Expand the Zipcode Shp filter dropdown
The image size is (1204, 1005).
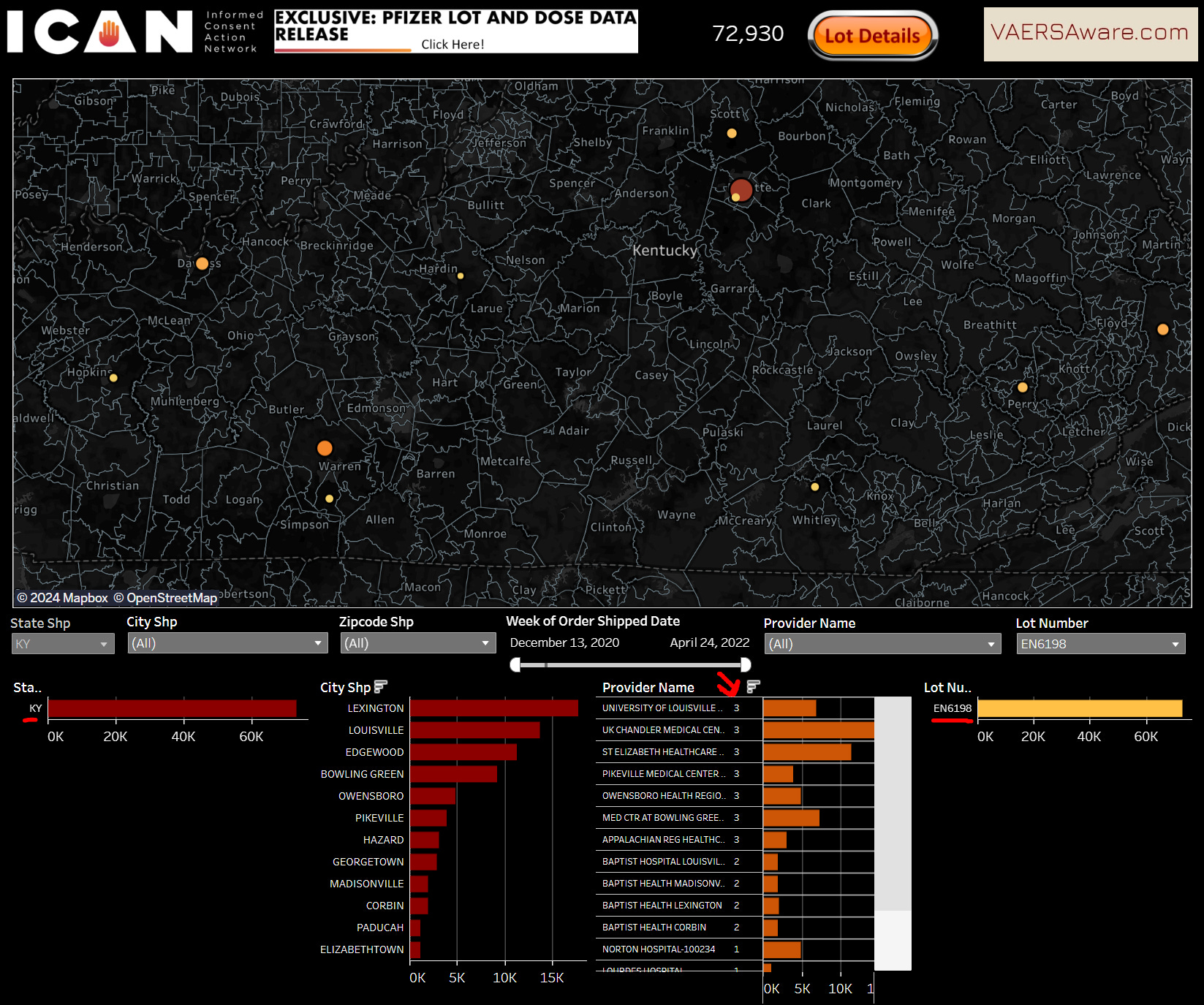pos(418,643)
